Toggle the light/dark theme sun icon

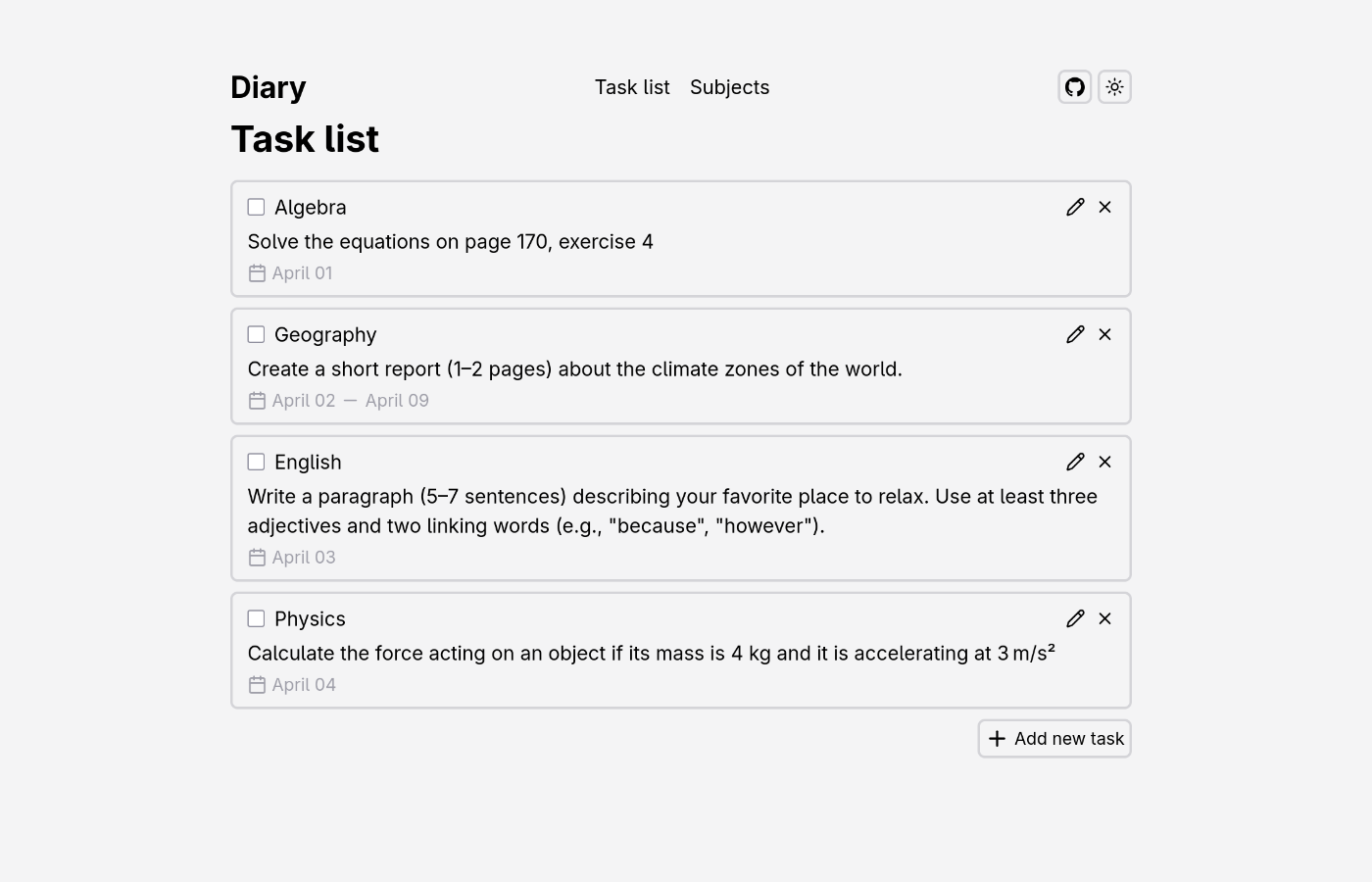point(1114,87)
